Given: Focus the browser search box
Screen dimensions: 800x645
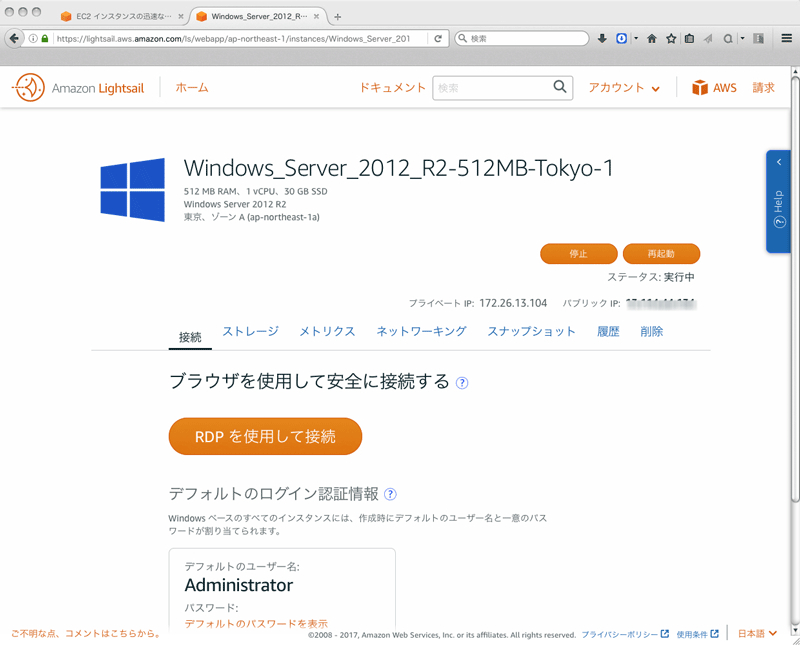Looking at the screenshot, I should coord(521,38).
